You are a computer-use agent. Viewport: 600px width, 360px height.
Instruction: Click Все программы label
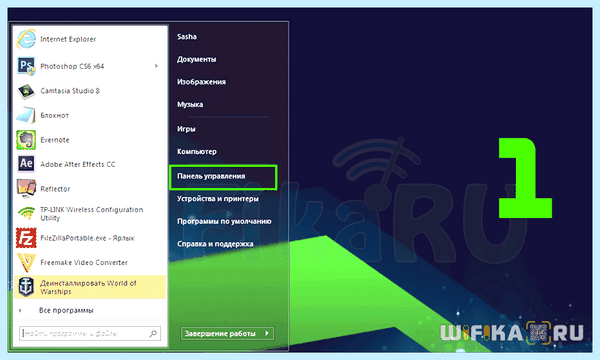point(66,310)
